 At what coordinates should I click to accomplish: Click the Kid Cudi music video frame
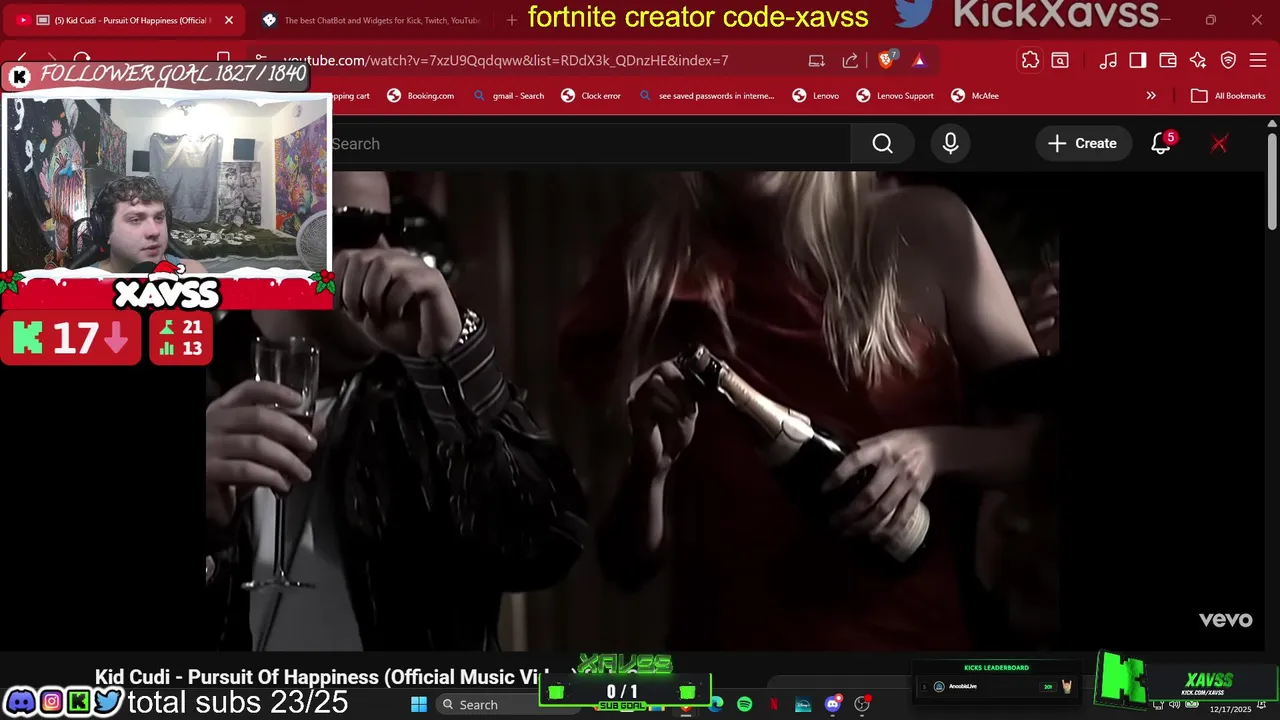(x=632, y=410)
